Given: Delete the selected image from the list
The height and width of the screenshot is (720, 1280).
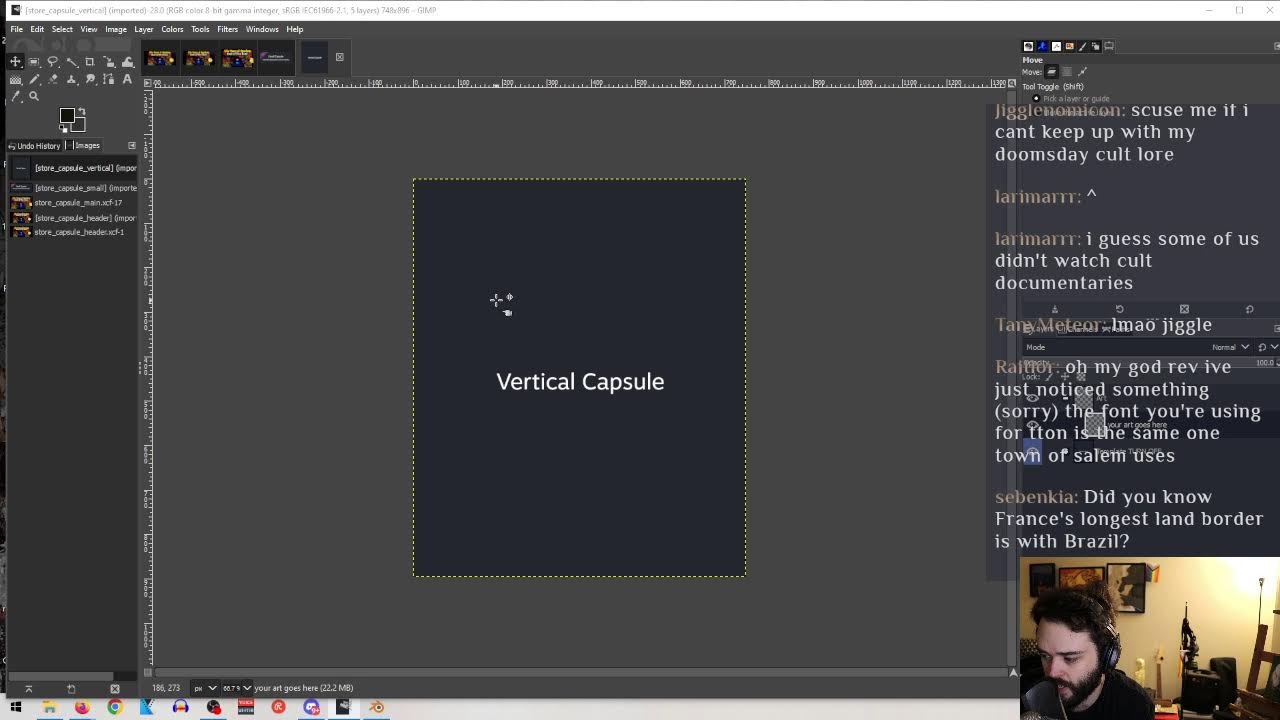Looking at the screenshot, I should [x=115, y=689].
